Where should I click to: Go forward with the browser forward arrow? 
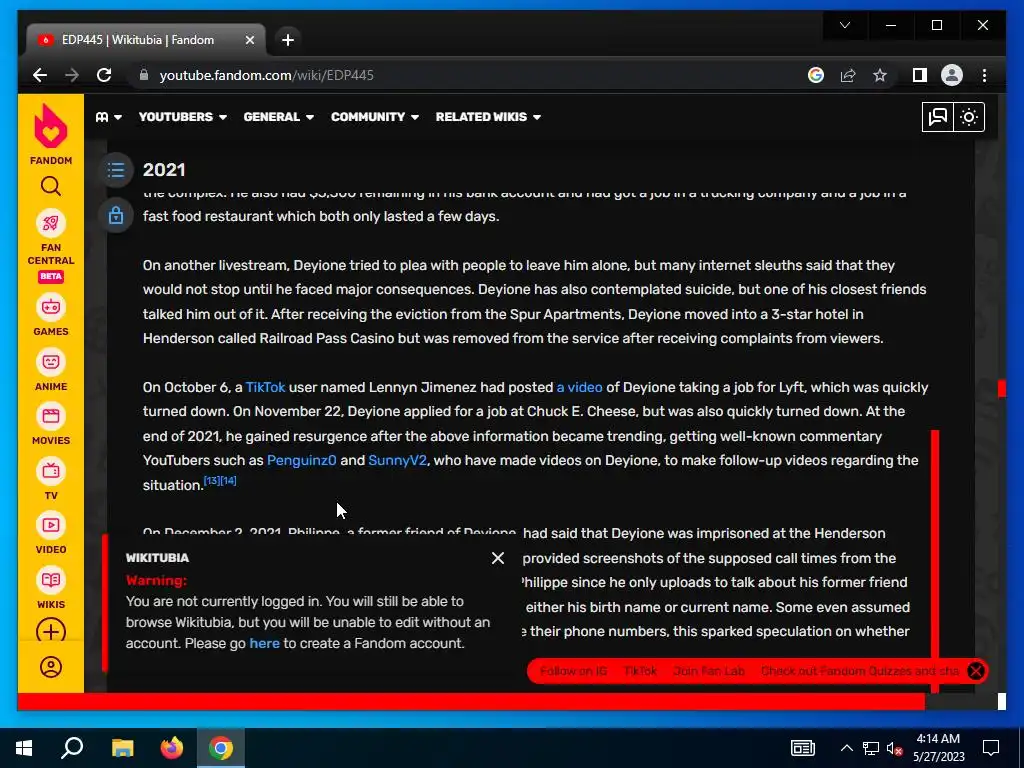(x=72, y=75)
